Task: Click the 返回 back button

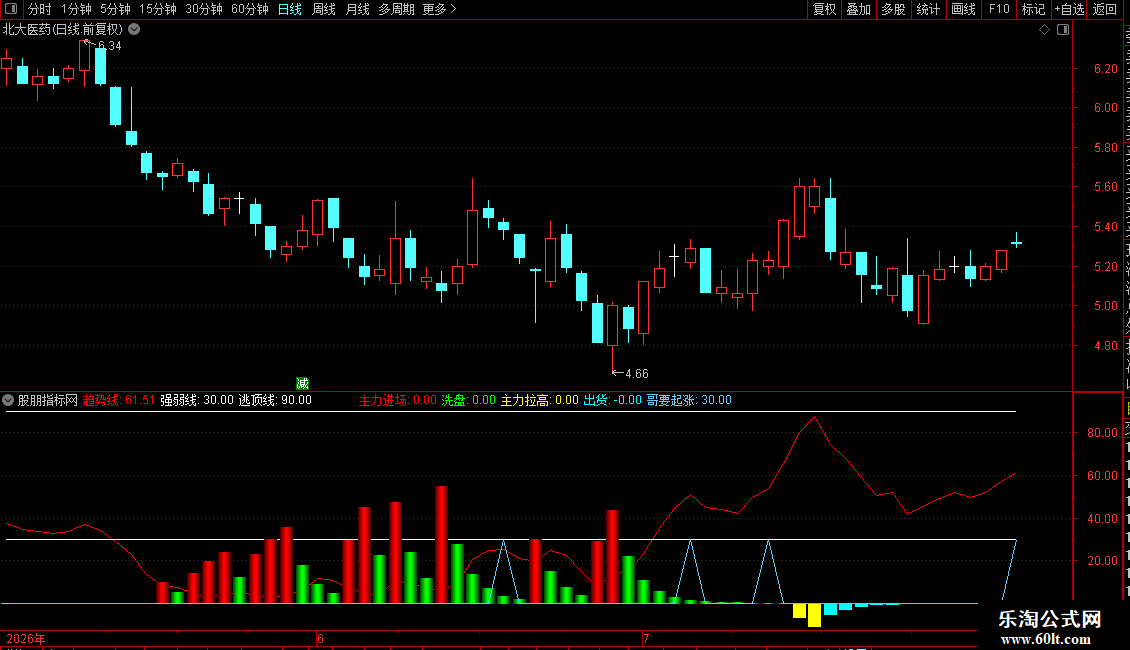Action: tap(1104, 9)
